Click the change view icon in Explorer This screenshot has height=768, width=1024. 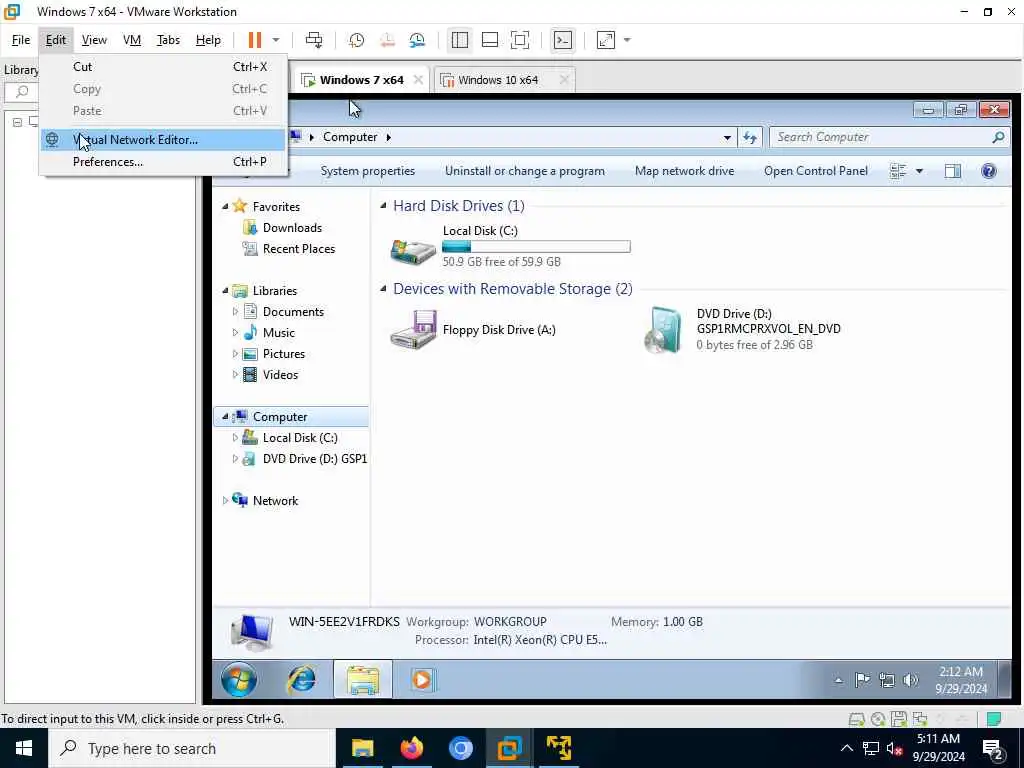898,171
